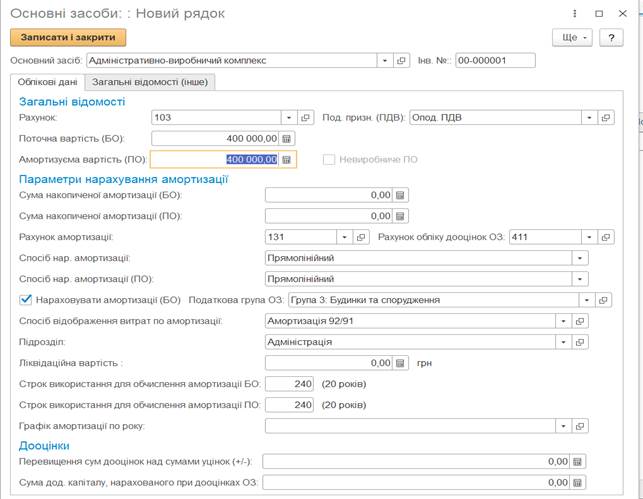Click open-form icon next to Основний засіб field
The width and height of the screenshot is (643, 499).
(401, 61)
